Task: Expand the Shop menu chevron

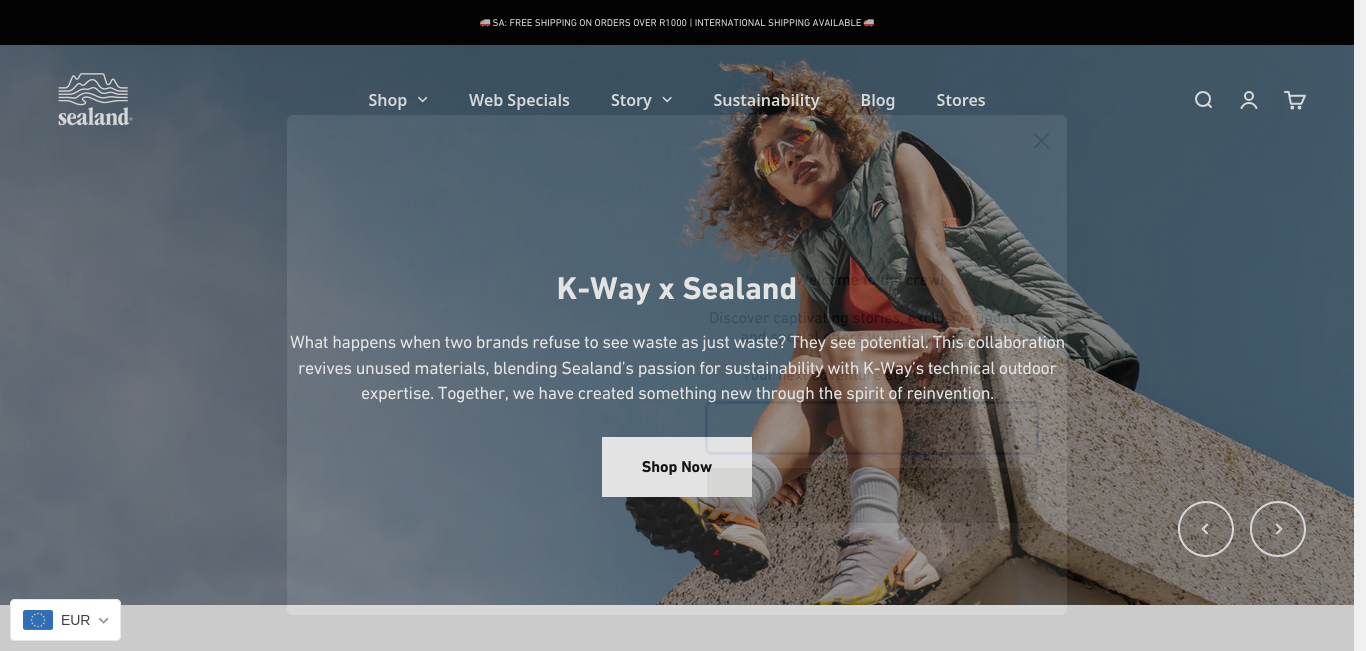Action: (x=422, y=100)
